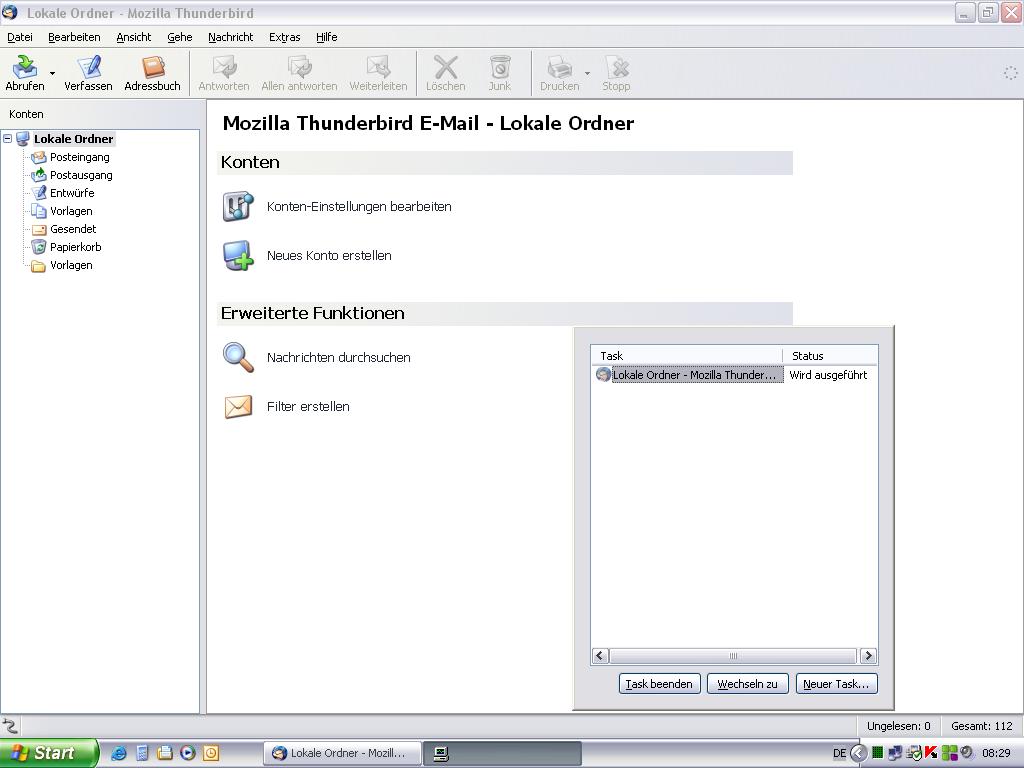
Task: Click the DE language indicator
Action: pos(839,754)
